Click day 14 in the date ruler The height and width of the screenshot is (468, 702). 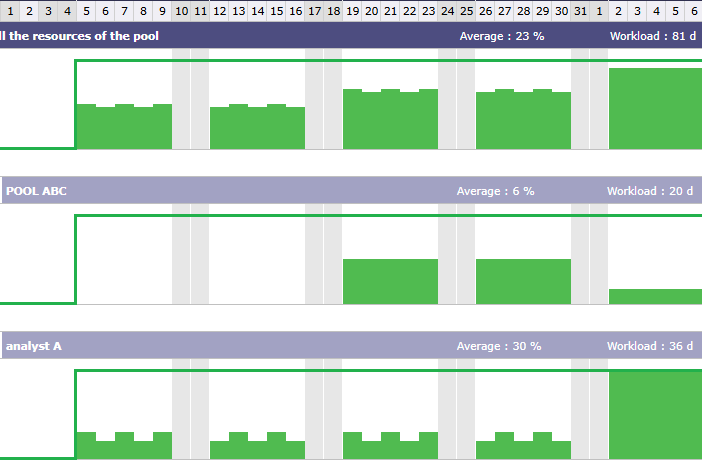coord(257,11)
